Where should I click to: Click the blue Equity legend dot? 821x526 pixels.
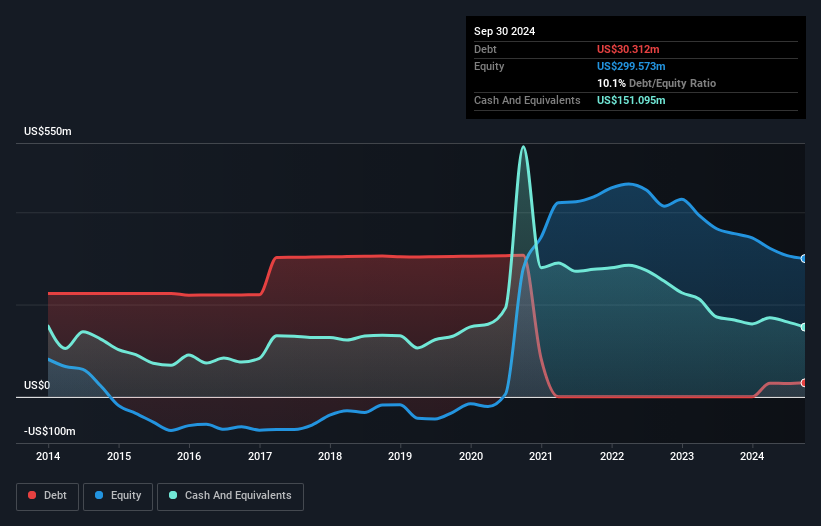click(99, 495)
